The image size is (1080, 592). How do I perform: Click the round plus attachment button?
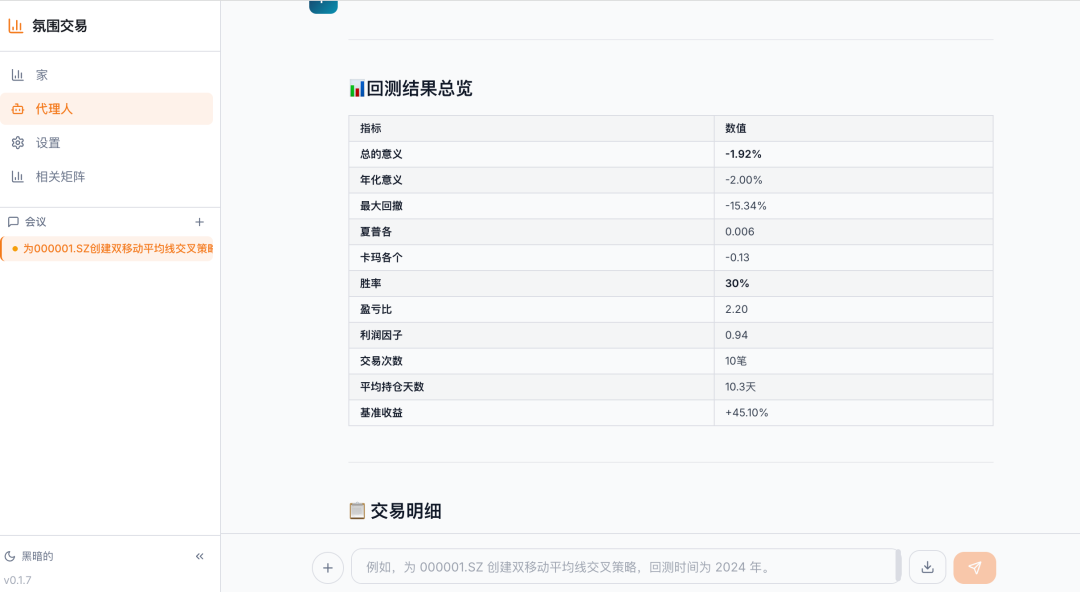(328, 568)
